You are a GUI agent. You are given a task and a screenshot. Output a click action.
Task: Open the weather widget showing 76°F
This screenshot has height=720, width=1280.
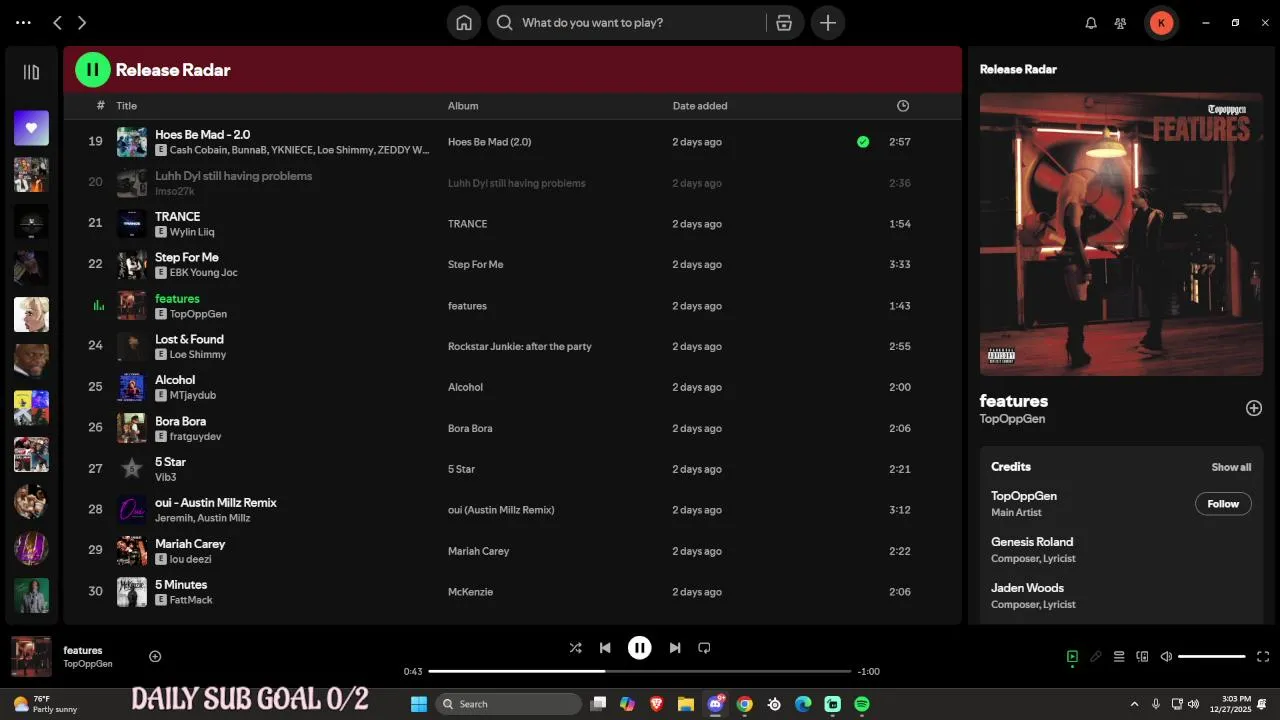click(x=45, y=704)
